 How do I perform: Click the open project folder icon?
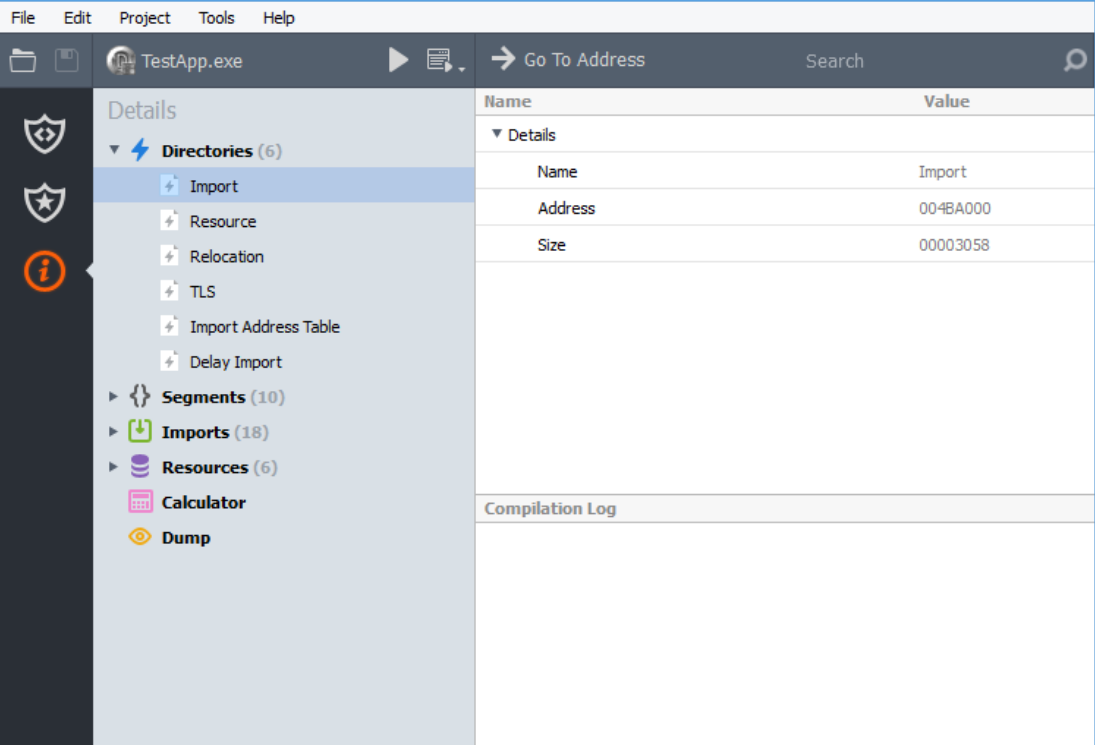(22, 61)
